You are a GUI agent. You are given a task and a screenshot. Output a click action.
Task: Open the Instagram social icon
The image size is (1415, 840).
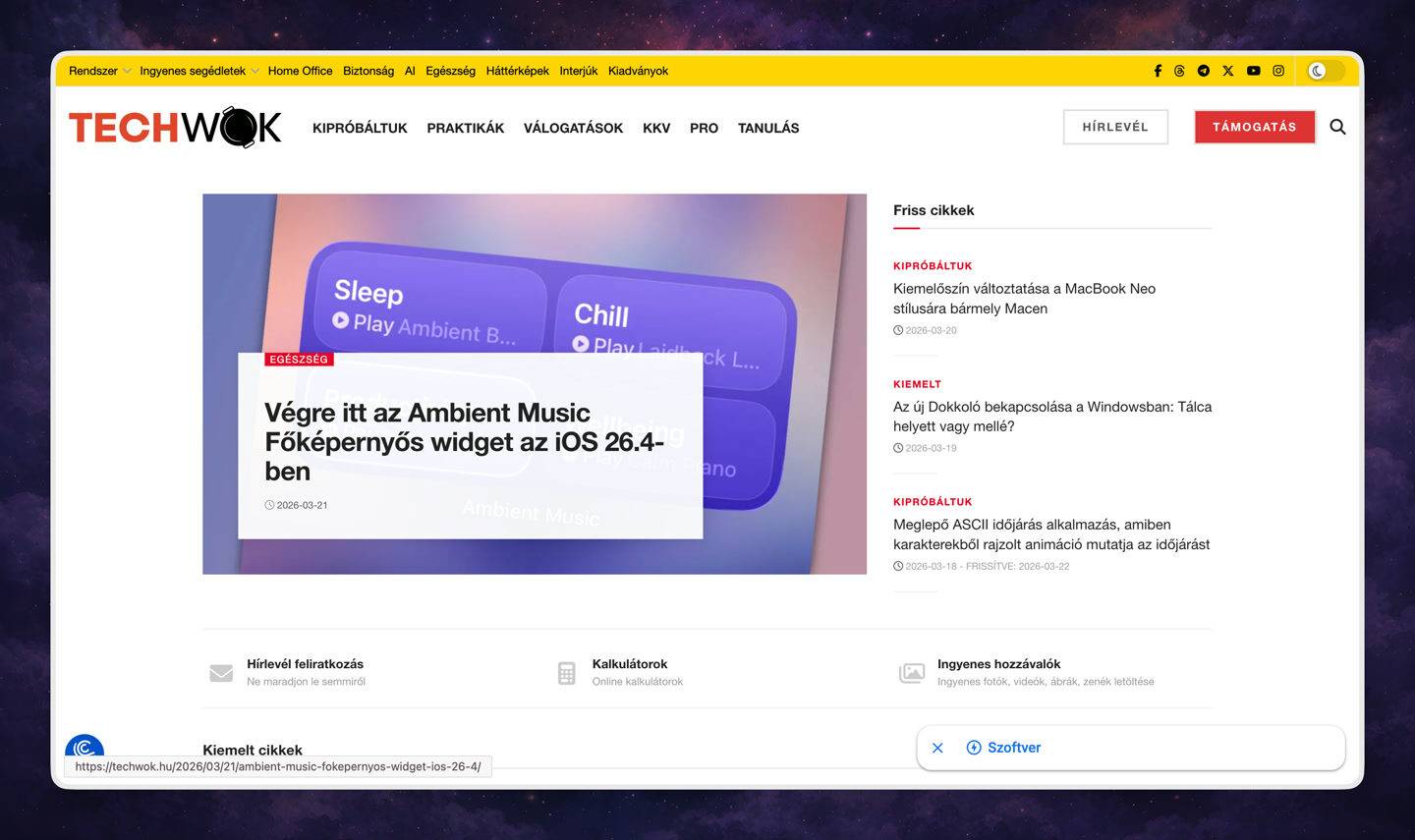tap(1278, 71)
